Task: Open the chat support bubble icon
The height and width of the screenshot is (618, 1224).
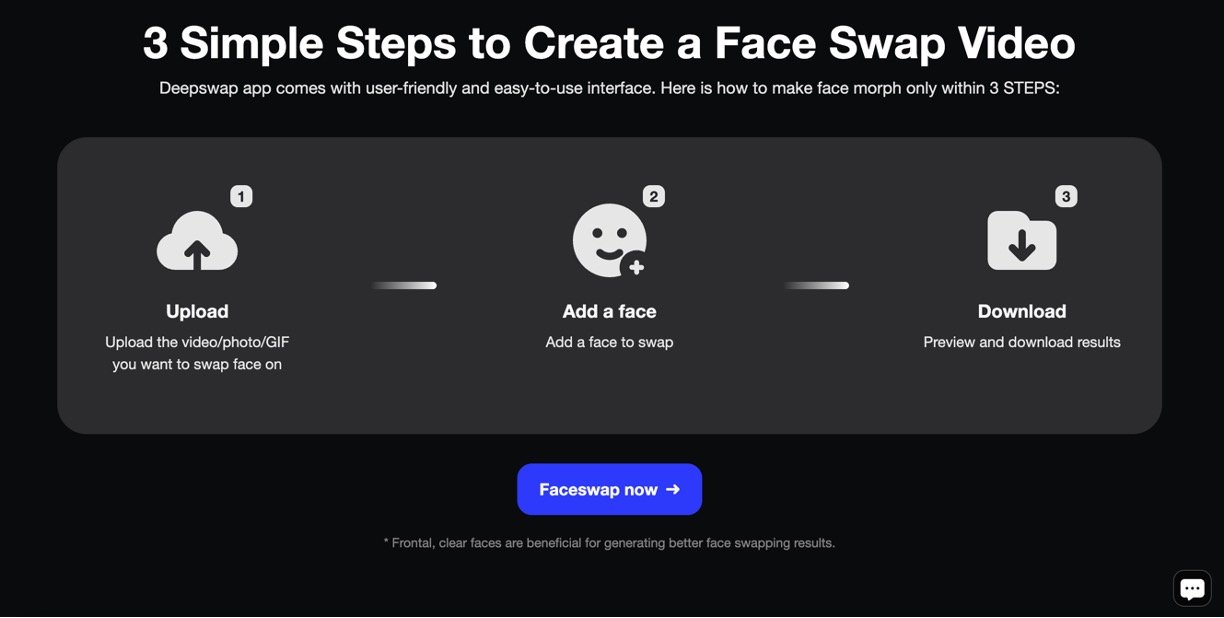Action: (1192, 589)
